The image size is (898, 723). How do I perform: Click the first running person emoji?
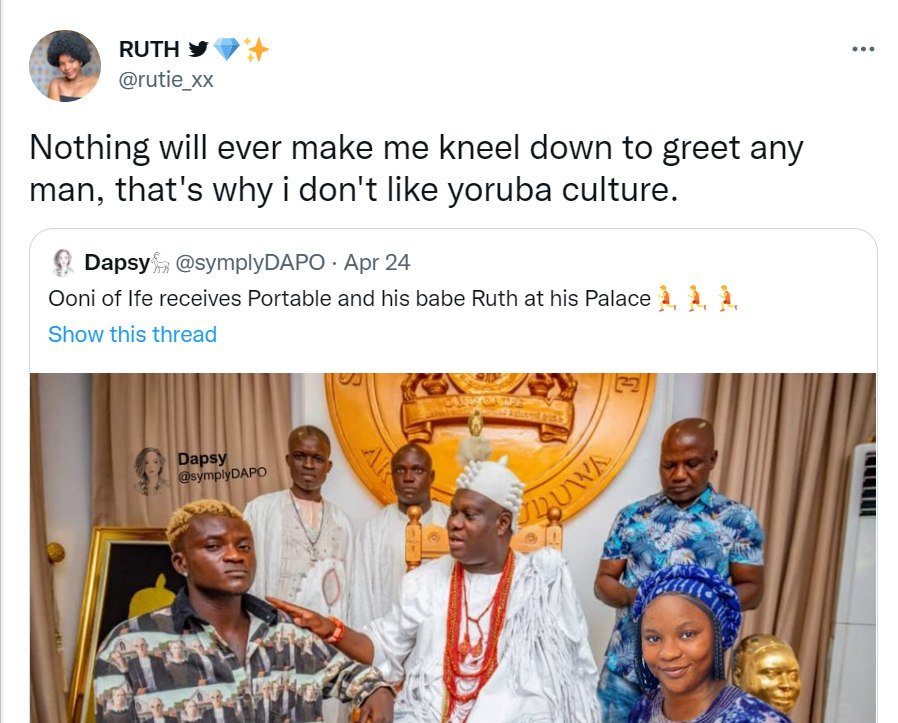pos(667,298)
